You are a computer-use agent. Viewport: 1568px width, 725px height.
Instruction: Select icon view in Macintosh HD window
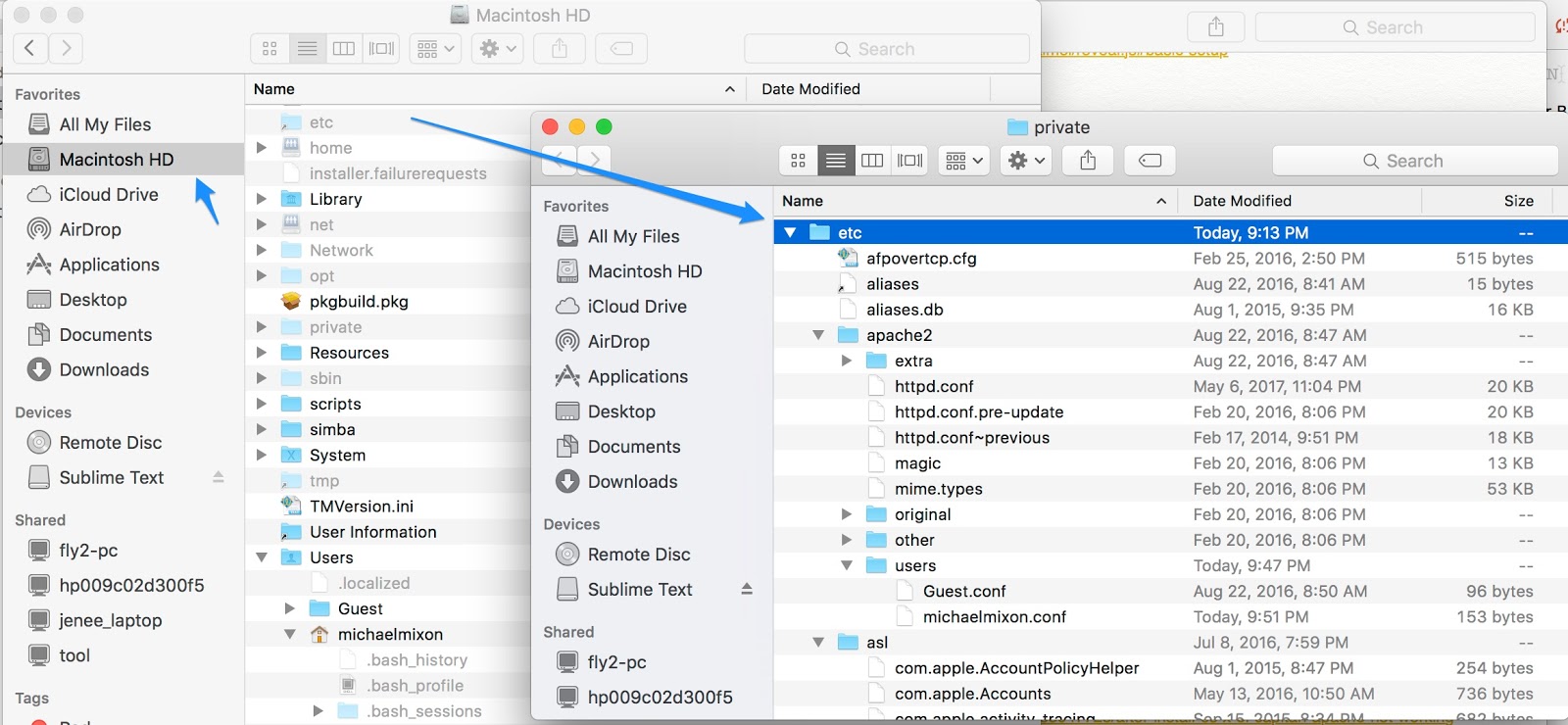pos(269,48)
